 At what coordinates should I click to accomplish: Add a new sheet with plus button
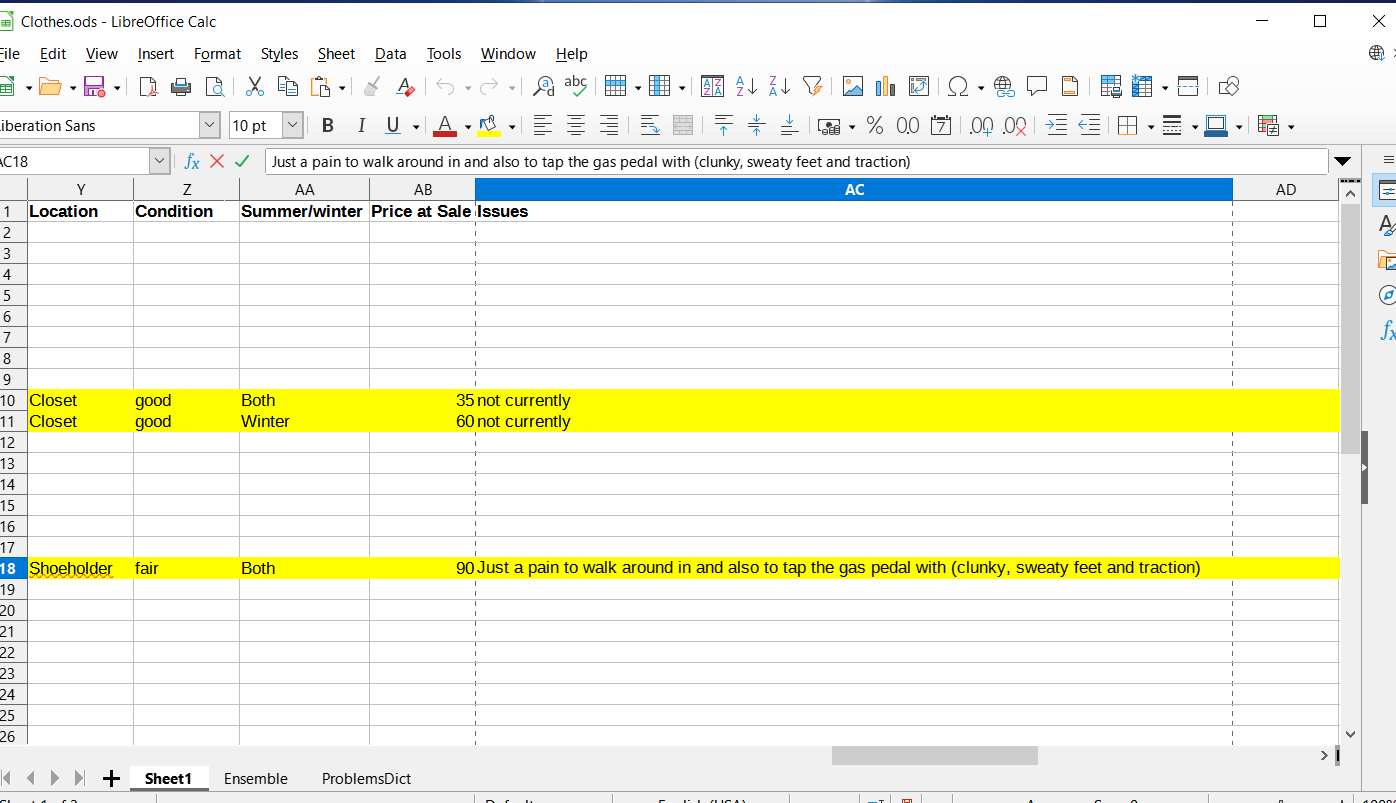tap(111, 779)
